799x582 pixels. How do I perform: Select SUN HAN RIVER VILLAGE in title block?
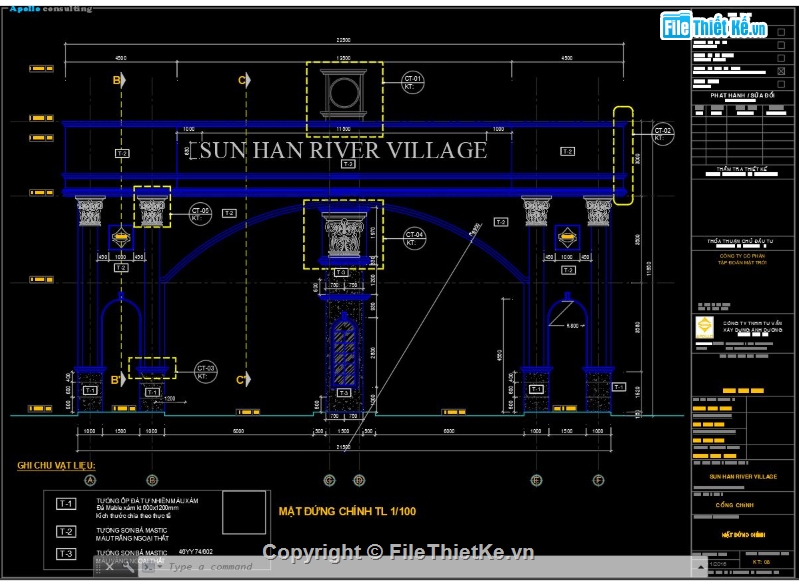[743, 477]
